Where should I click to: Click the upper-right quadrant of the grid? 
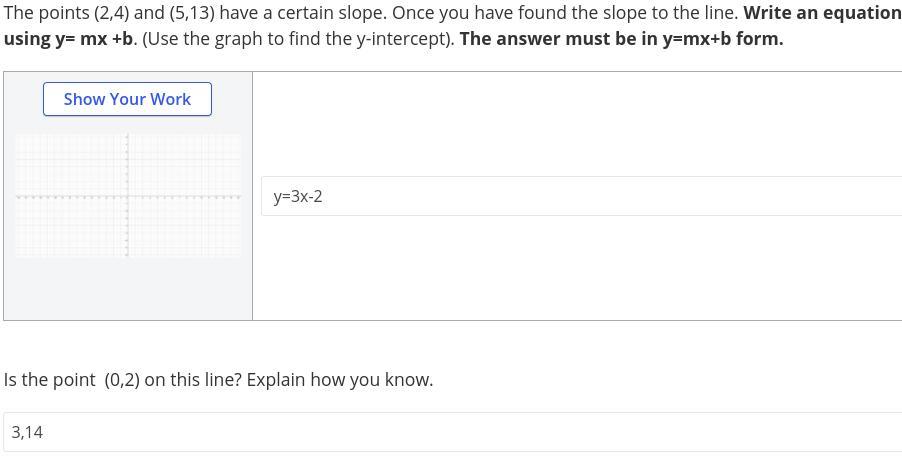point(185,165)
